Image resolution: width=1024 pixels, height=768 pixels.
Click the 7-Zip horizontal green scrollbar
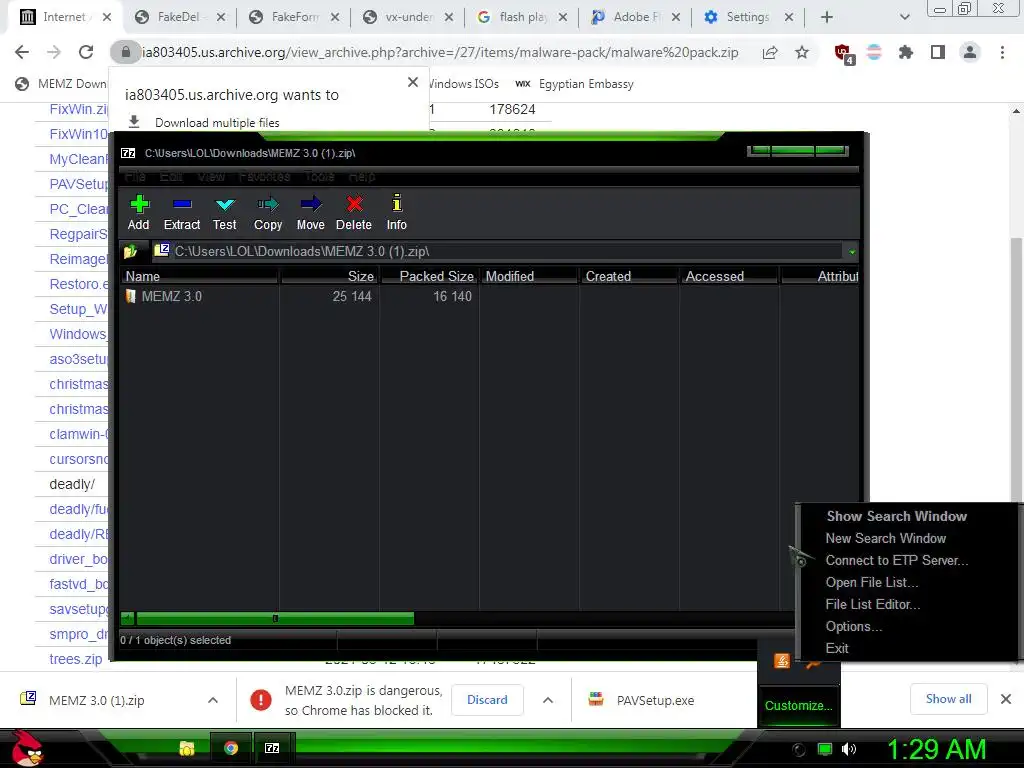point(275,618)
